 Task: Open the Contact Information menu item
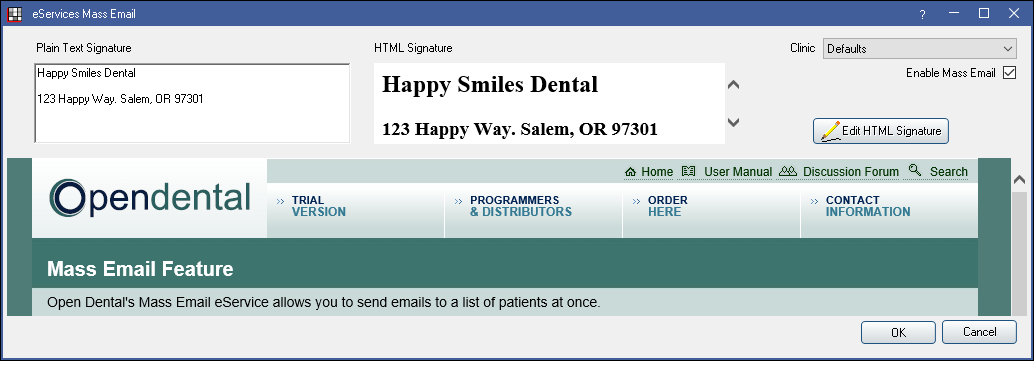868,206
